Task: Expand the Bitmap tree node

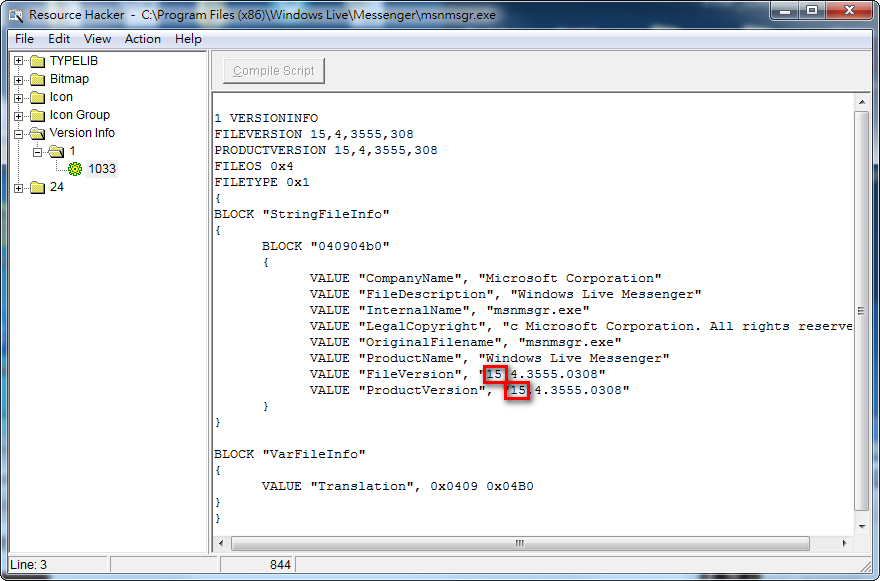Action: click(x=19, y=80)
